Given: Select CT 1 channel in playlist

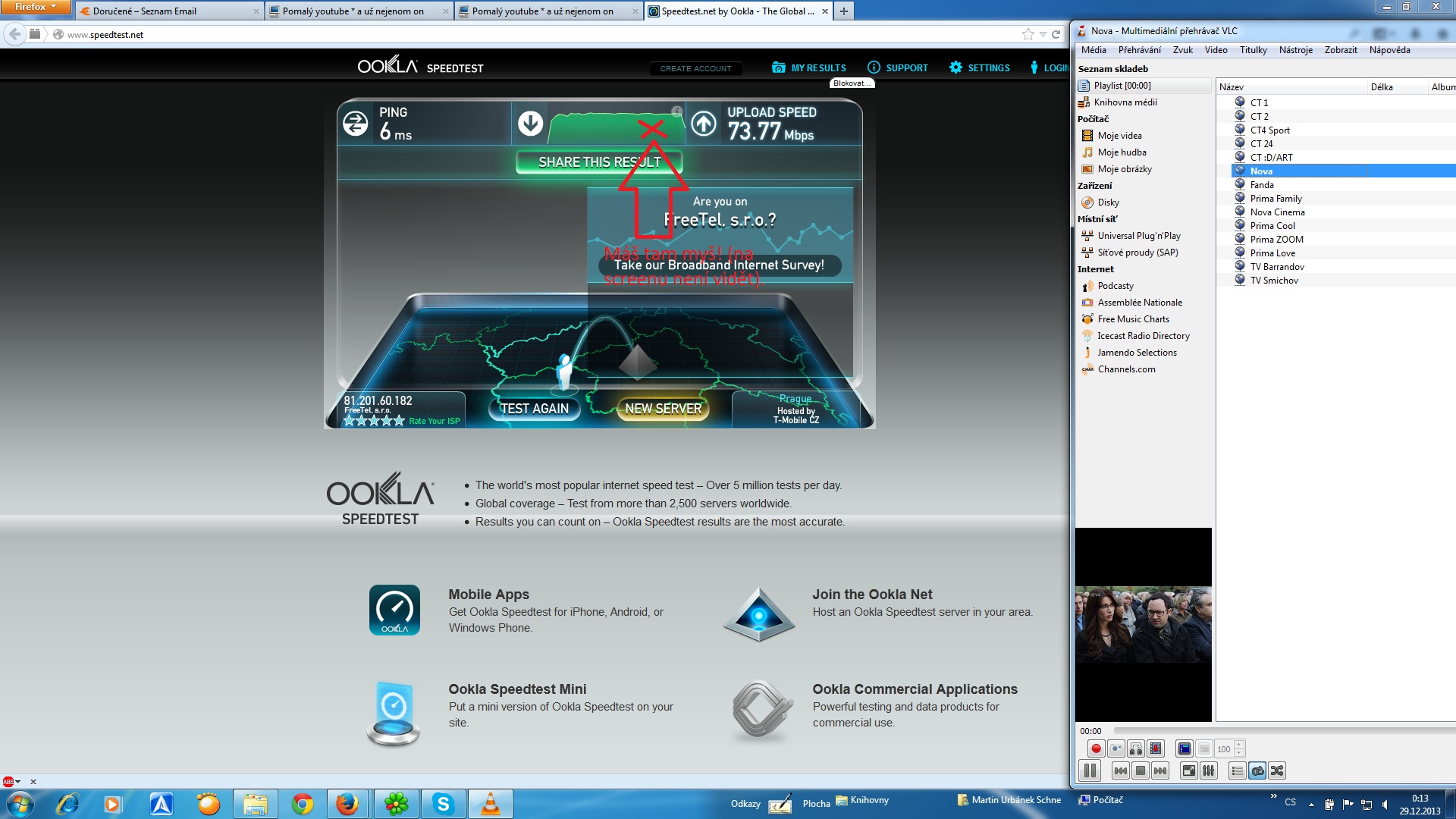Looking at the screenshot, I should coord(1259,102).
